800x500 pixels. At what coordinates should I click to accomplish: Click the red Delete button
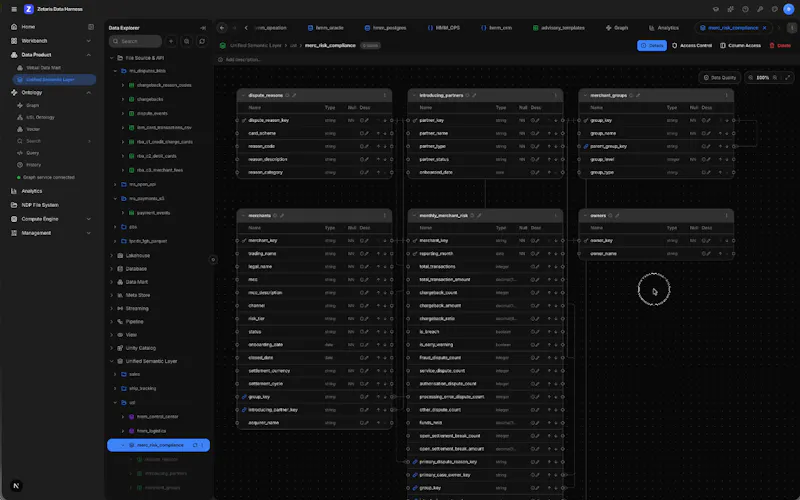[780, 45]
